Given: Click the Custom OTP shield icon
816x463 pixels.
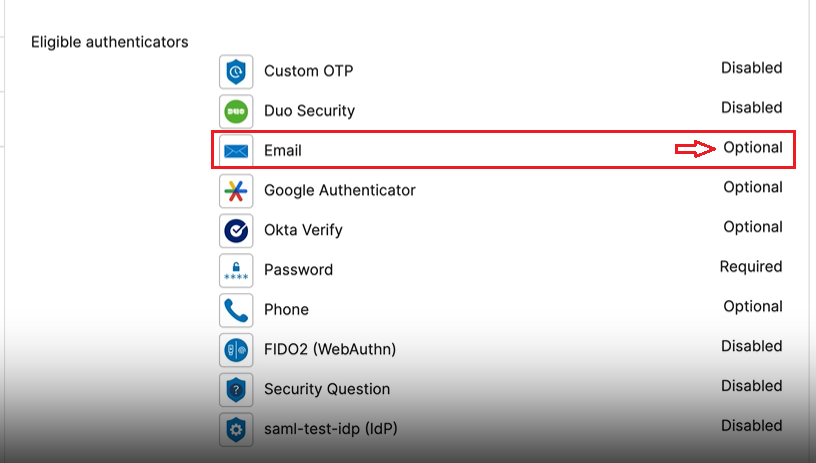Looking at the screenshot, I should click(236, 71).
